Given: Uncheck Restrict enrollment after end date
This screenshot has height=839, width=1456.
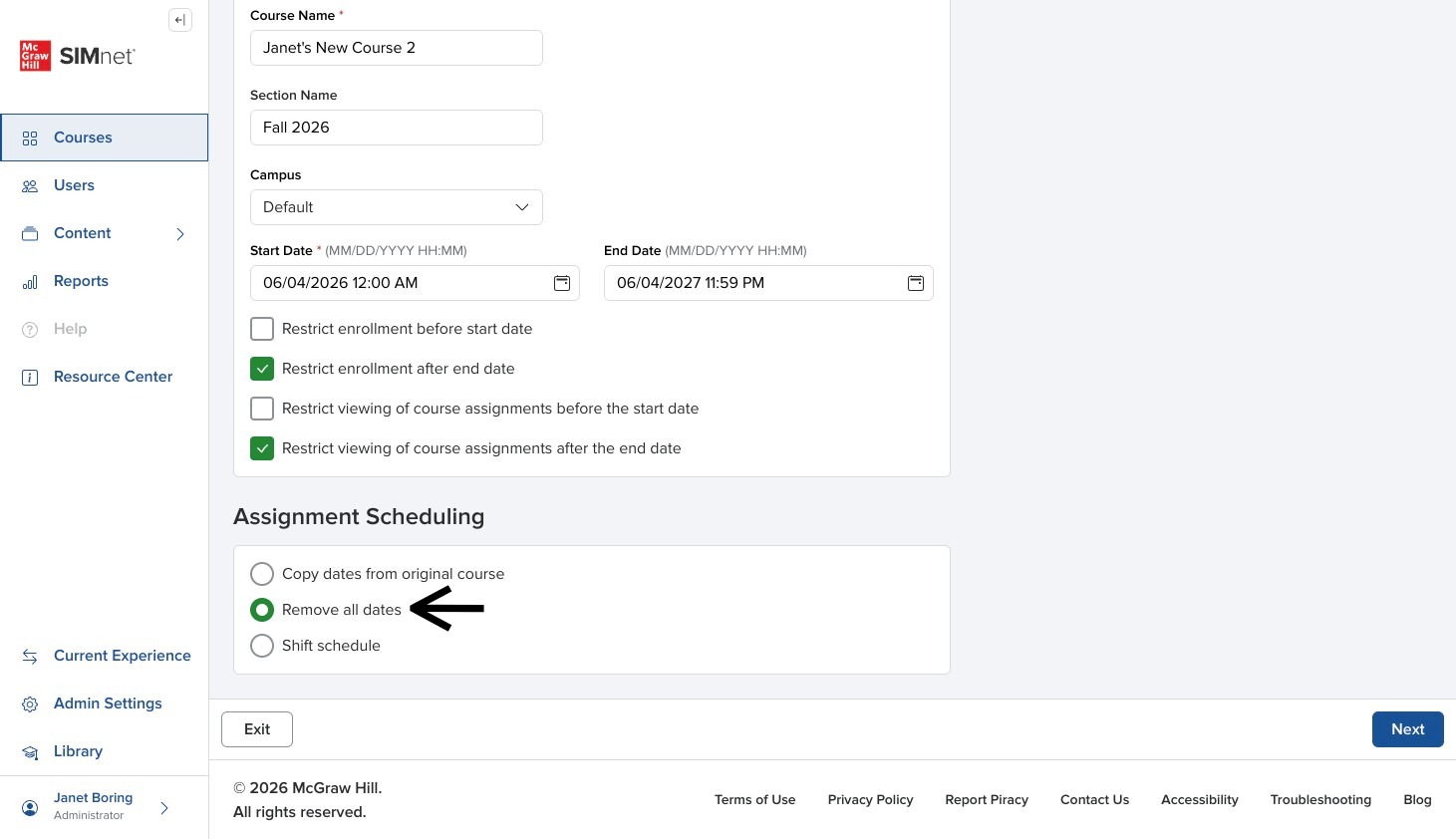Looking at the screenshot, I should pyautogui.click(x=262, y=369).
